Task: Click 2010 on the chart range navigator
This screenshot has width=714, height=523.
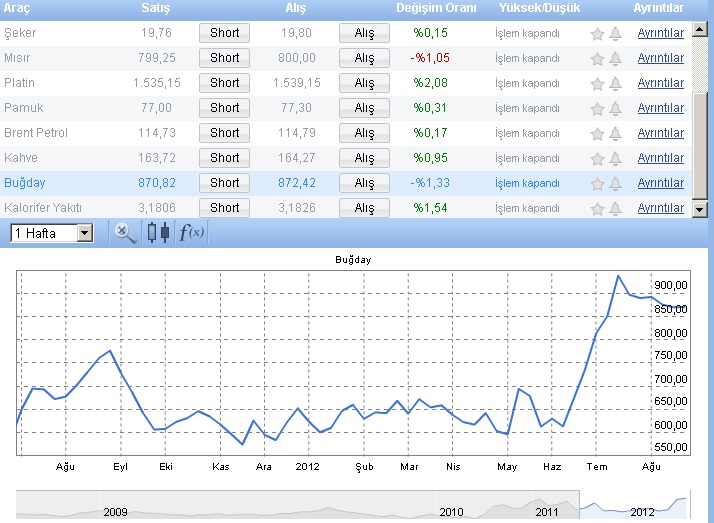Action: pyautogui.click(x=451, y=511)
